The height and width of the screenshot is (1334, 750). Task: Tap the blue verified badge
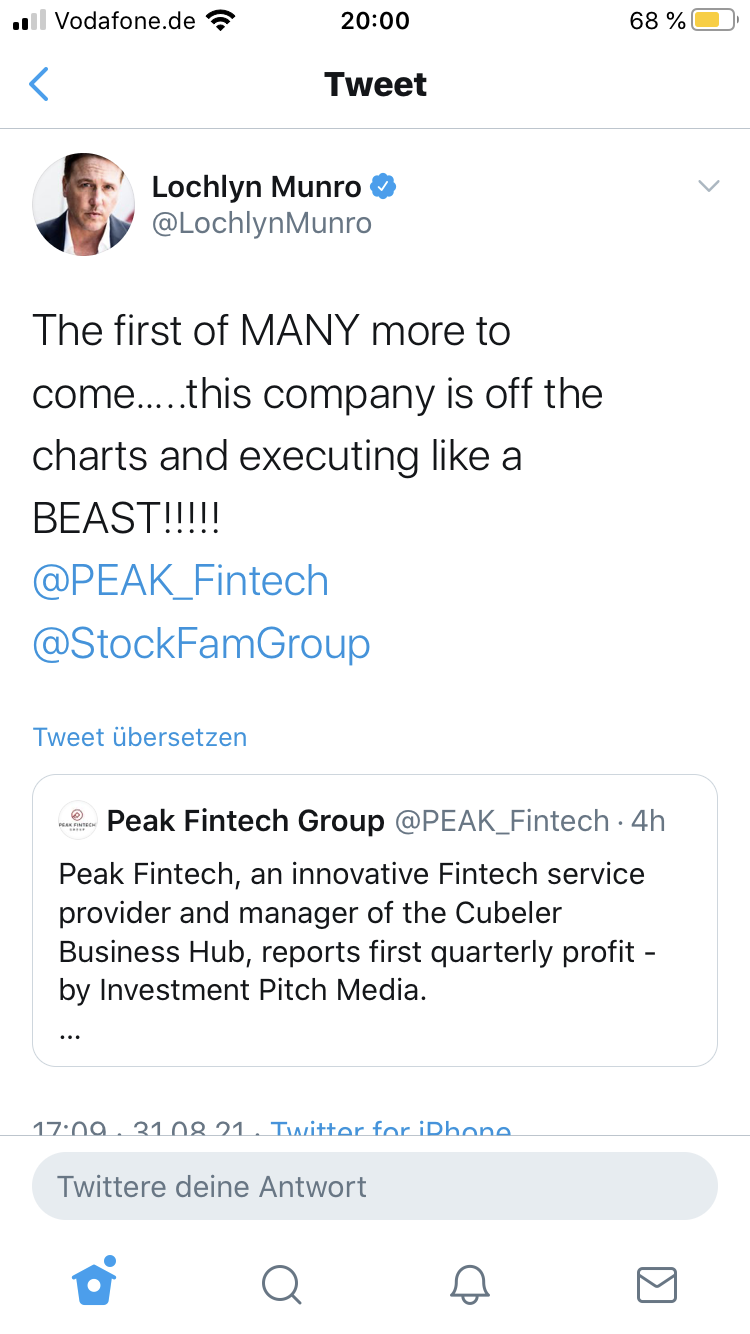383,186
